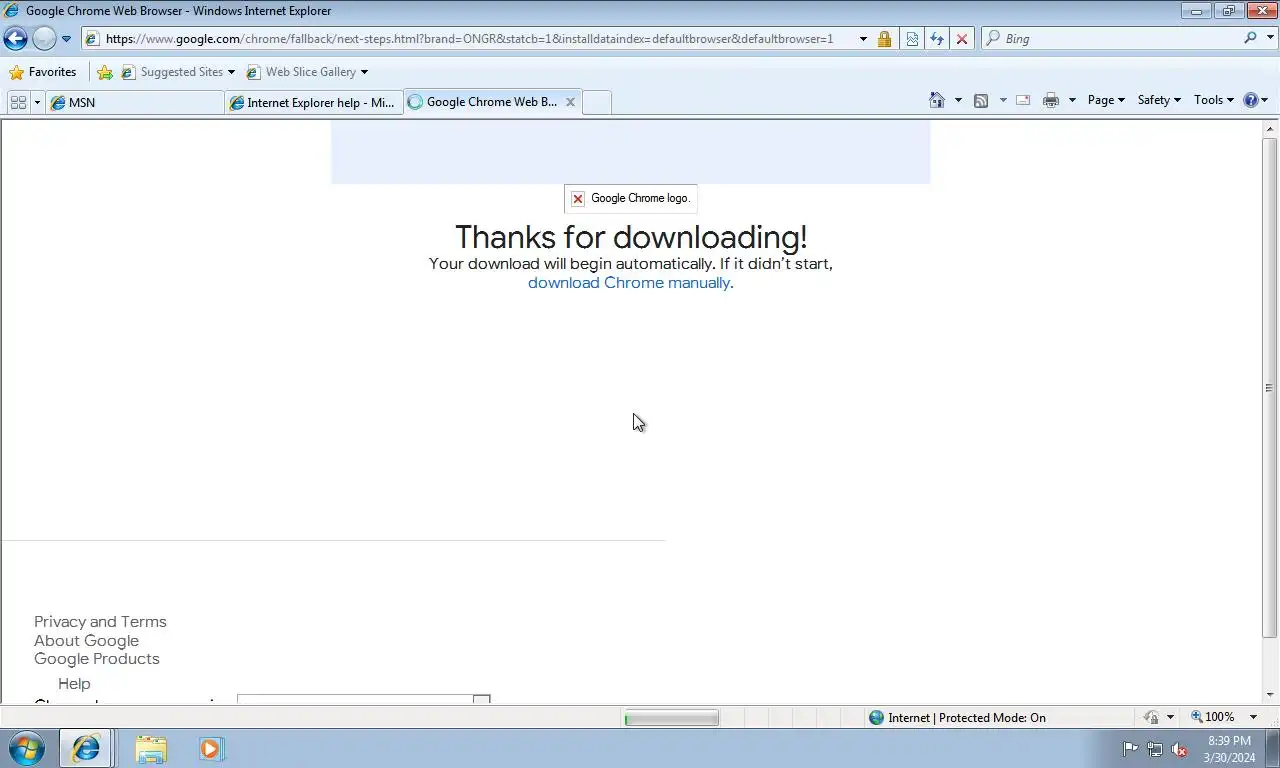
Task: Open About Google link
Action: click(86, 641)
